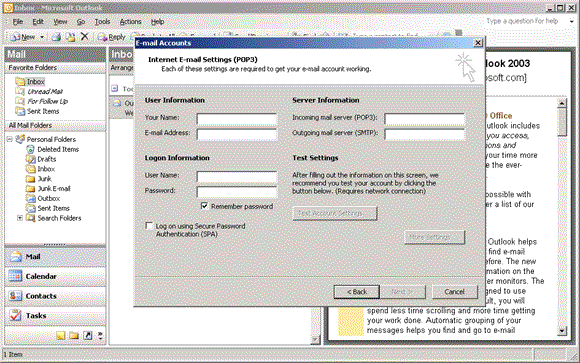Click the Back button in dialog
Viewport: 580px width, 363px height.
tap(357, 292)
